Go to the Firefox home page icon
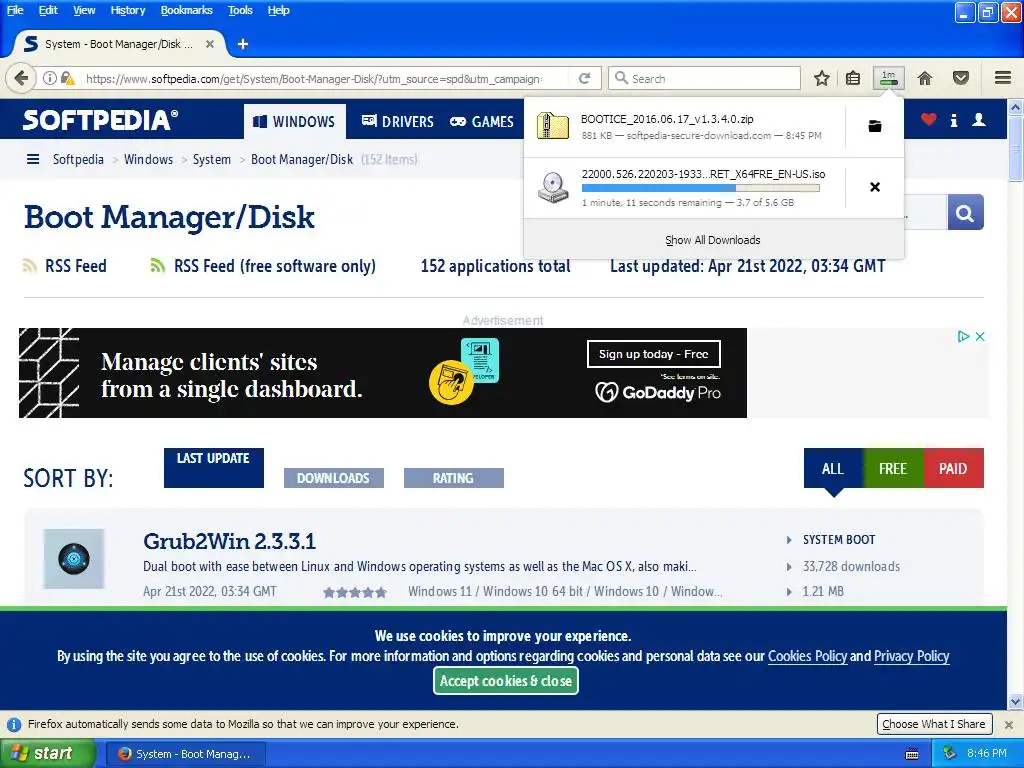The width and height of the screenshot is (1024, 768). click(x=925, y=78)
